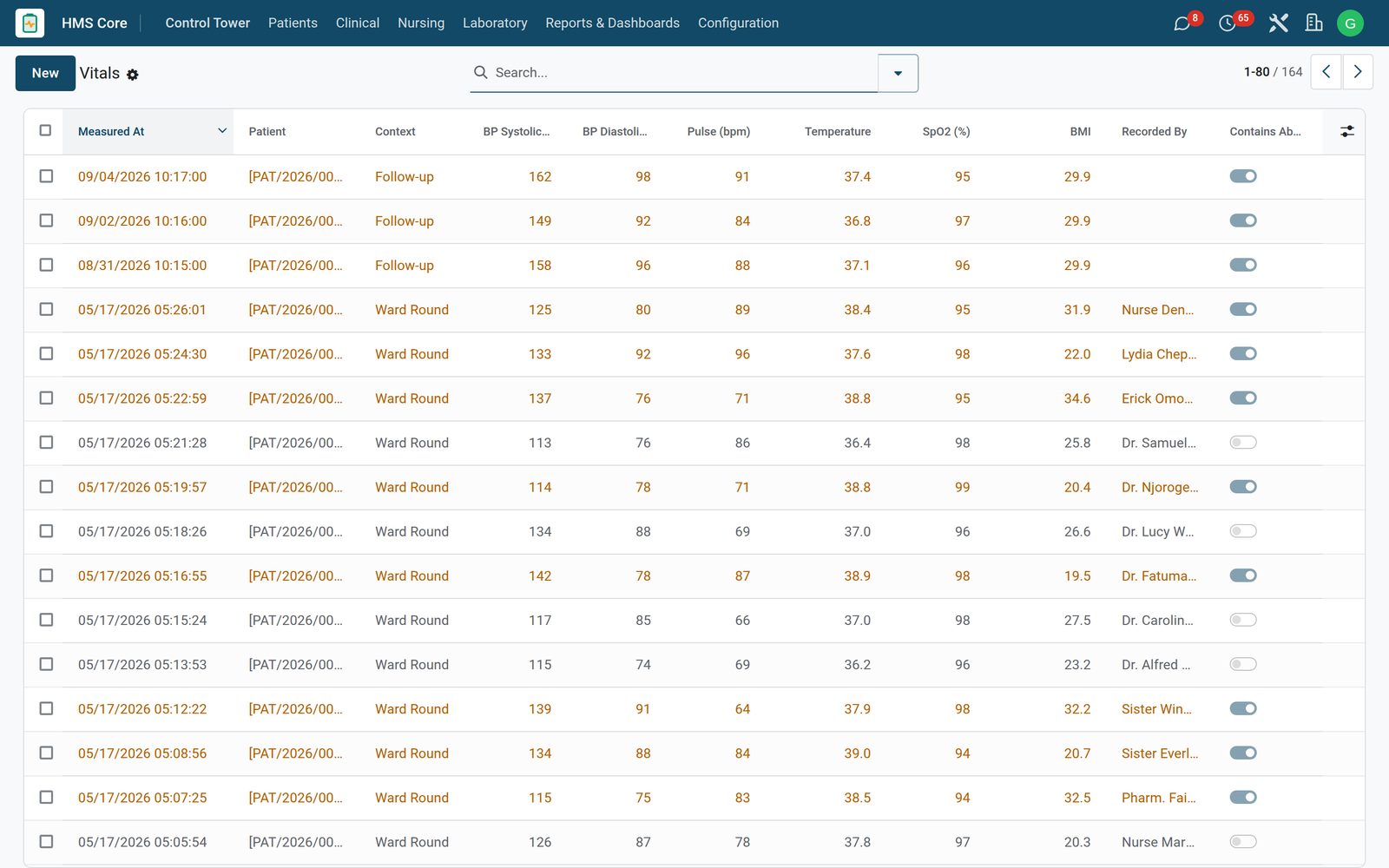1389x868 pixels.
Task: Open the developer tools wrench icon
Action: [x=1278, y=23]
